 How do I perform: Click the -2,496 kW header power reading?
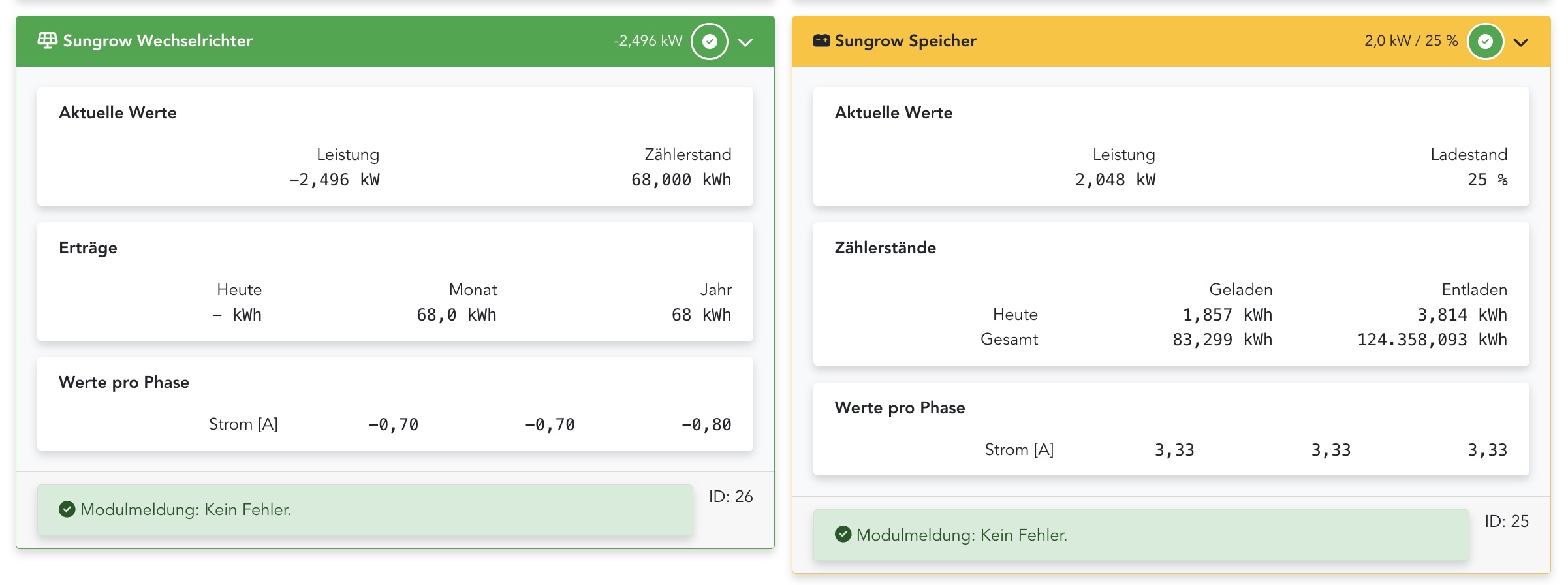coord(648,40)
